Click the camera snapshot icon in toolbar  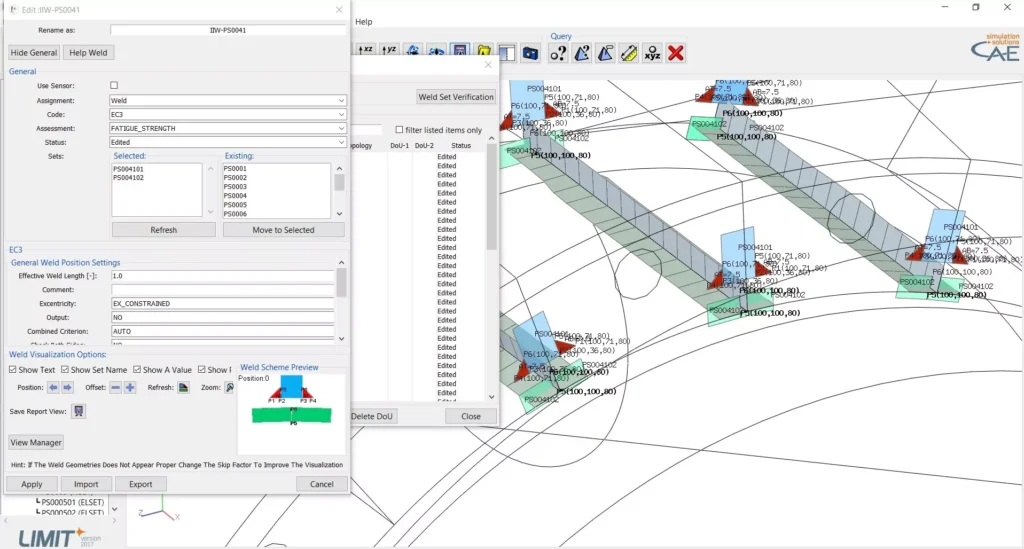click(x=531, y=52)
